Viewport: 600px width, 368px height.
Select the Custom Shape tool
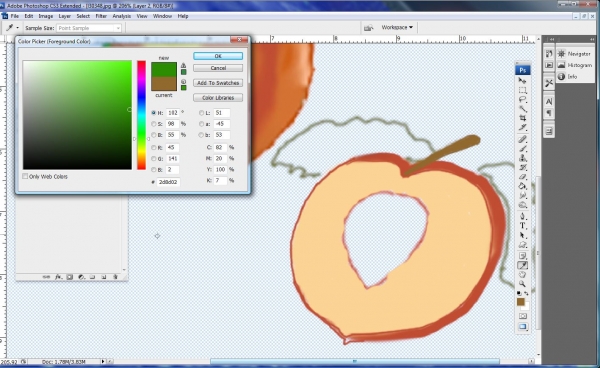[x=522, y=245]
